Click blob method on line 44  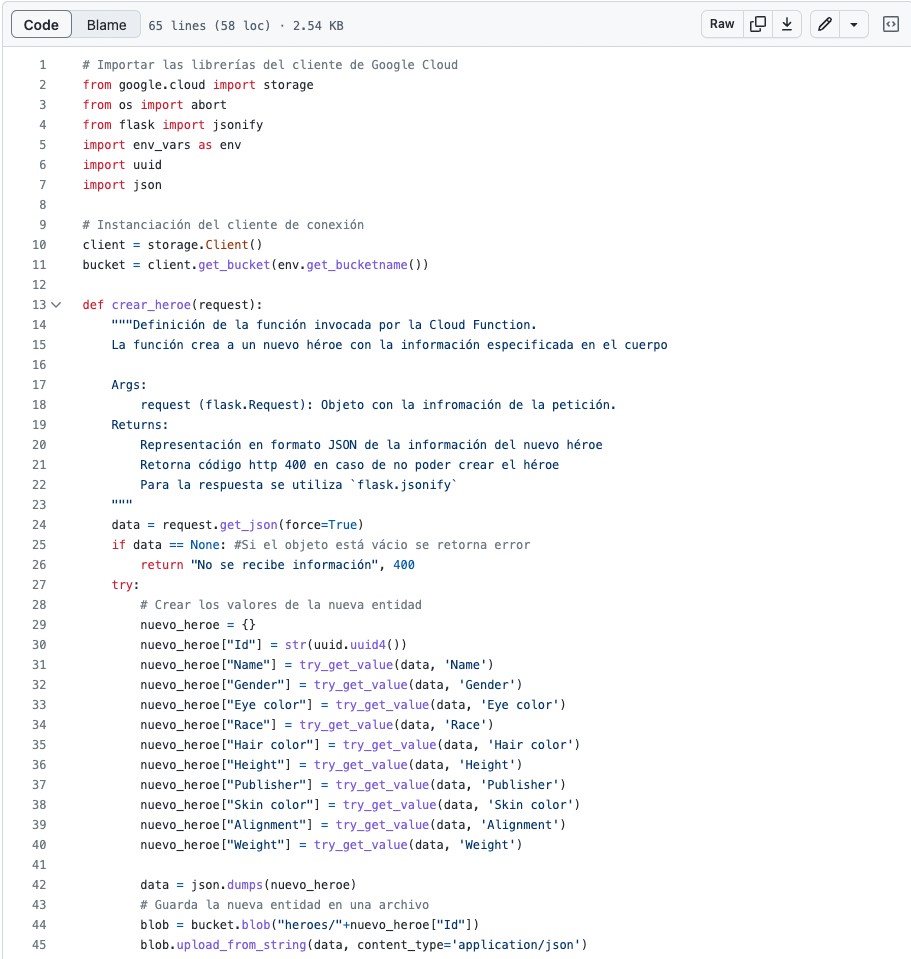[256, 925]
